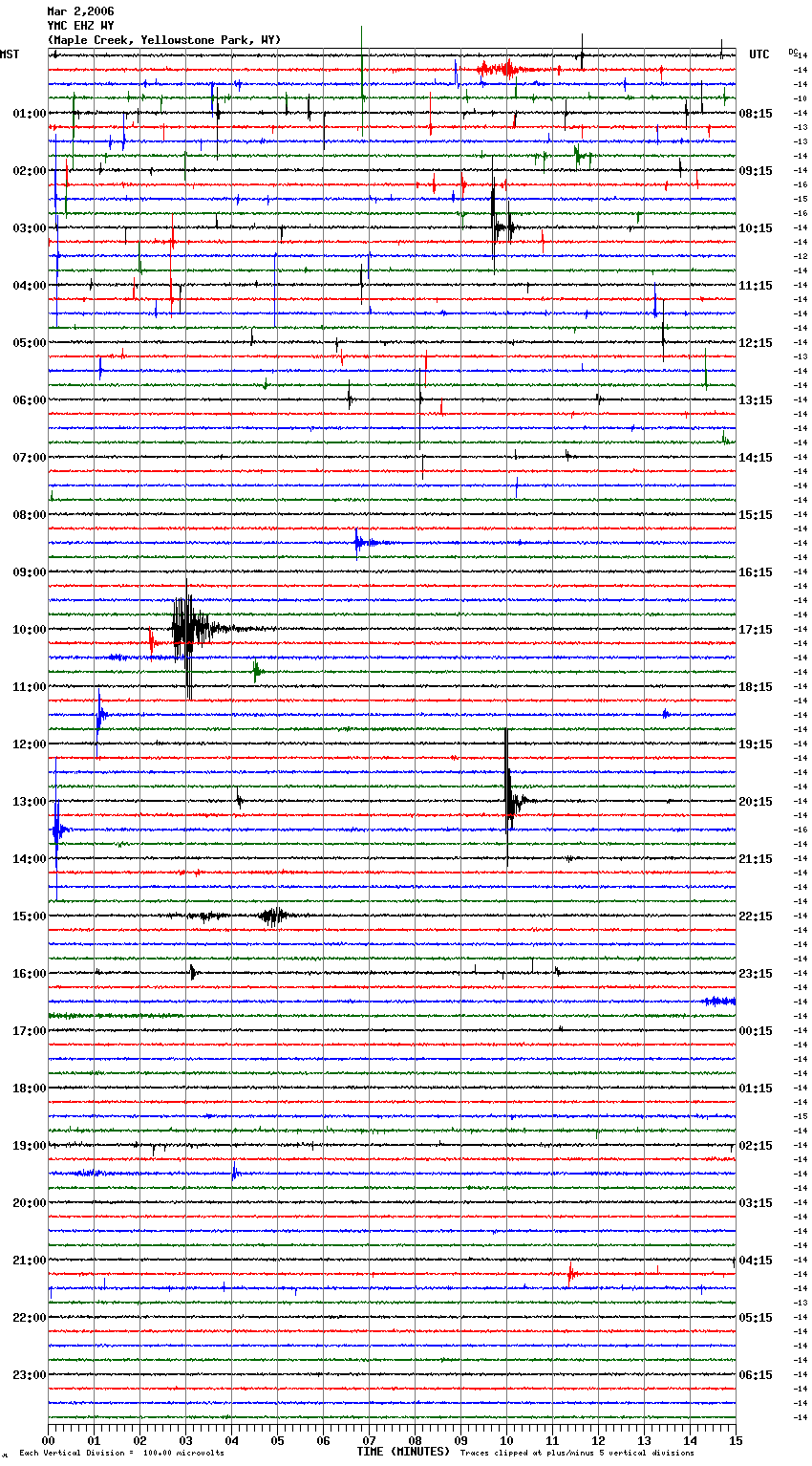Click the "10:00" MST hour label
This screenshot has height=1466, width=812.
[x=30, y=630]
